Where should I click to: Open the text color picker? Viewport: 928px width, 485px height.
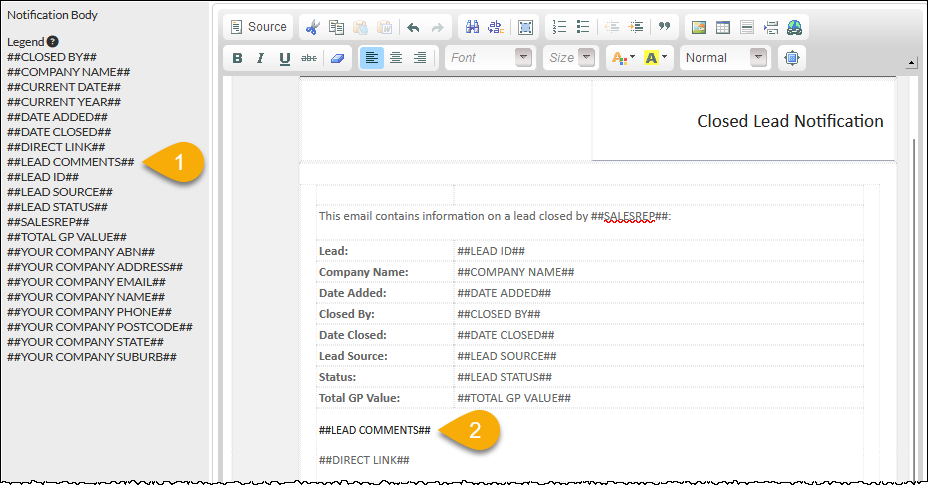623,58
